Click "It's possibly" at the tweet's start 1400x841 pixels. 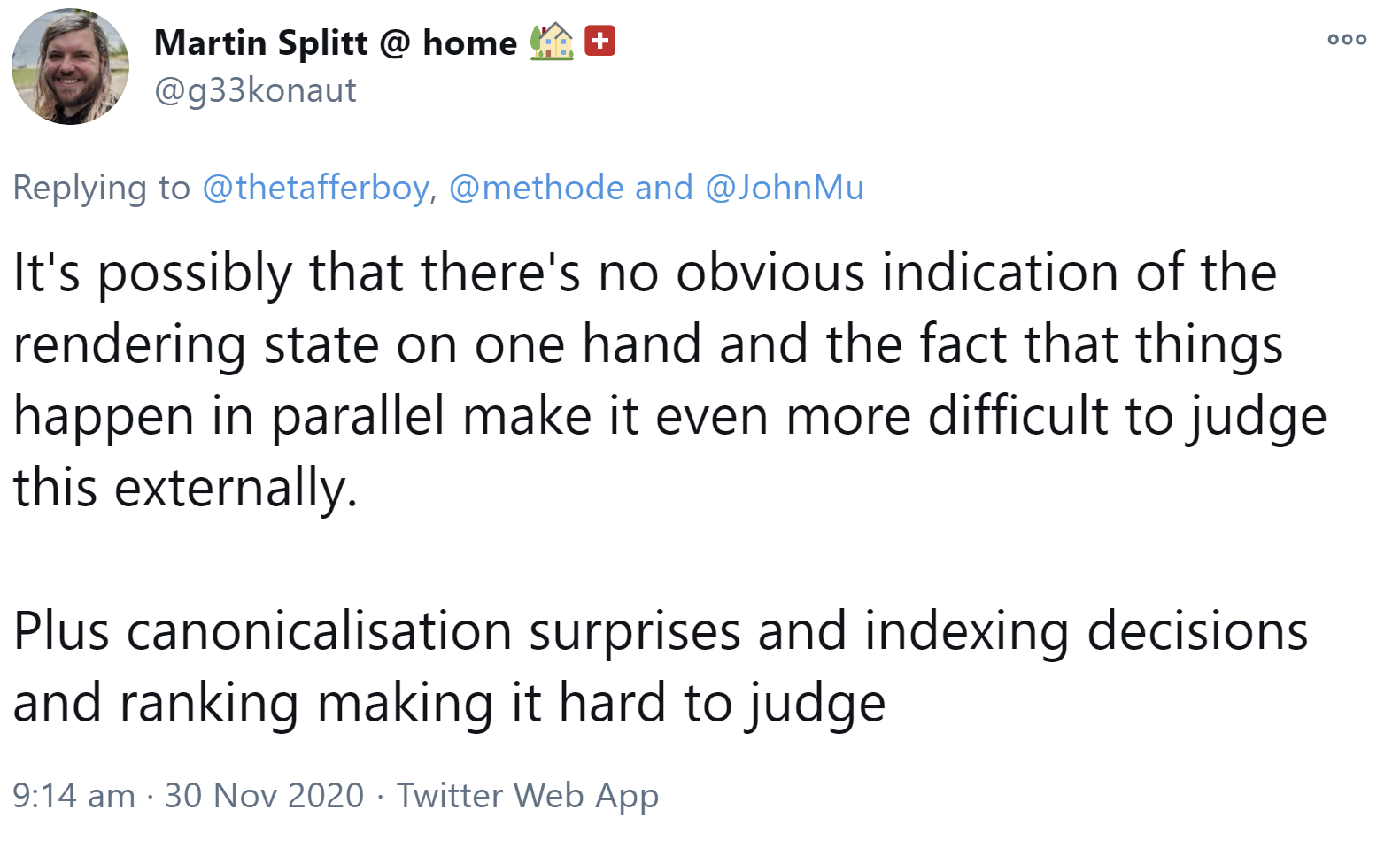[151, 272]
